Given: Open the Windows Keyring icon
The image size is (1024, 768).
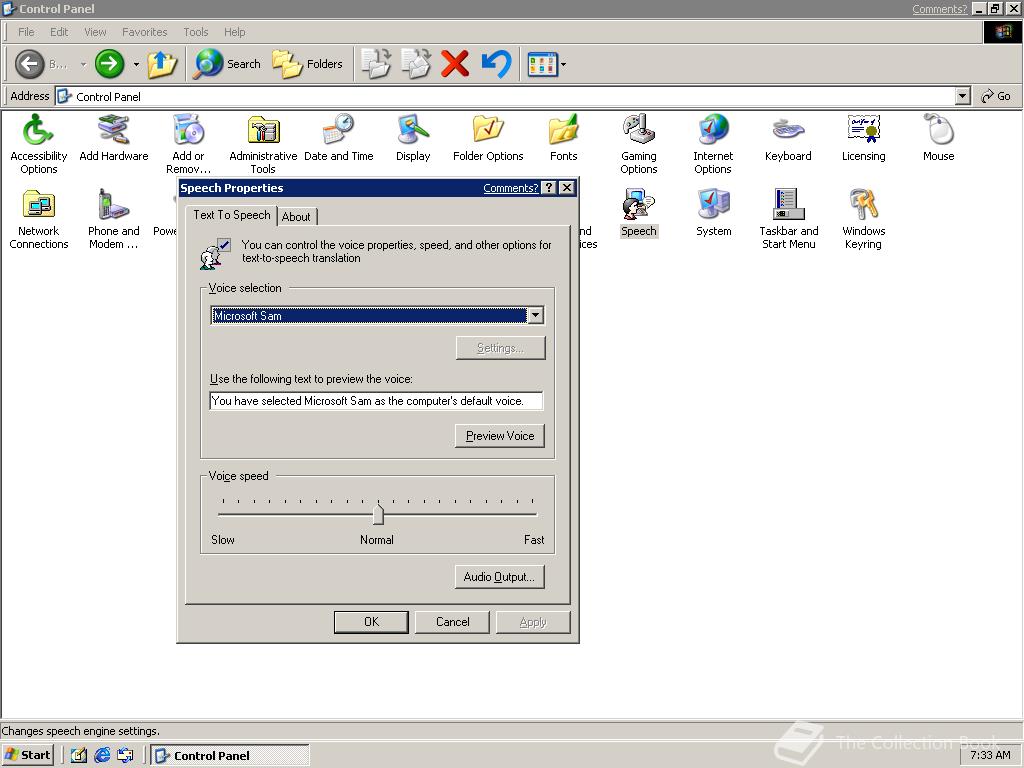Looking at the screenshot, I should click(863, 219).
